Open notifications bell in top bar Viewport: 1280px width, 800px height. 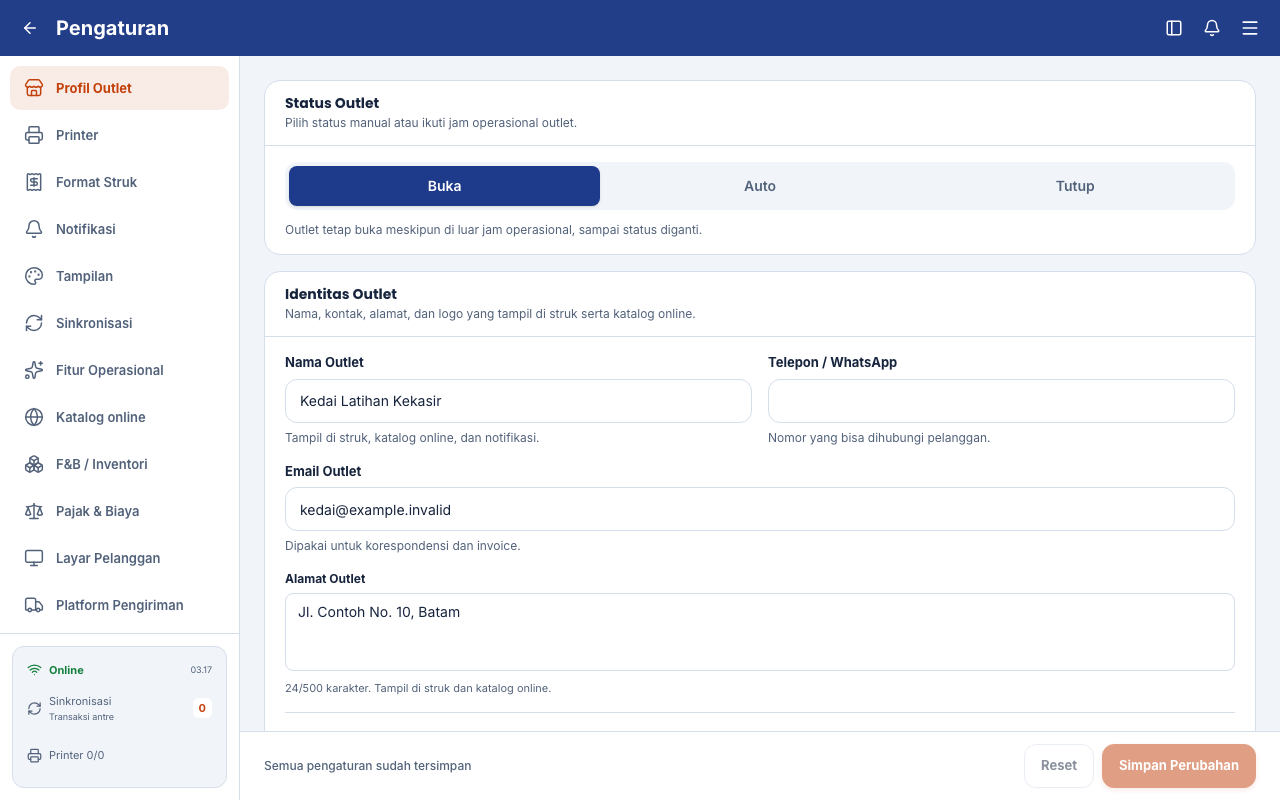1212,28
